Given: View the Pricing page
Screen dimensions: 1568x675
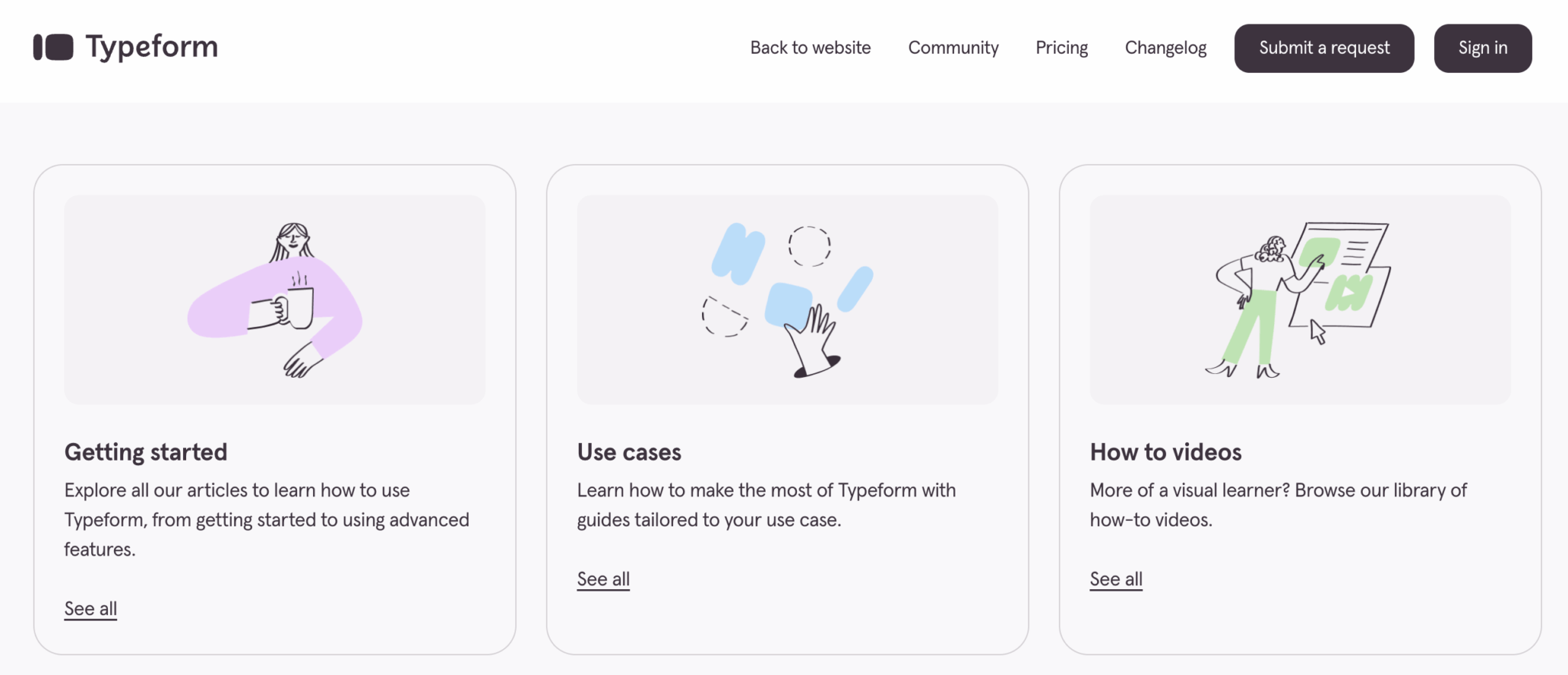Looking at the screenshot, I should (x=1061, y=48).
